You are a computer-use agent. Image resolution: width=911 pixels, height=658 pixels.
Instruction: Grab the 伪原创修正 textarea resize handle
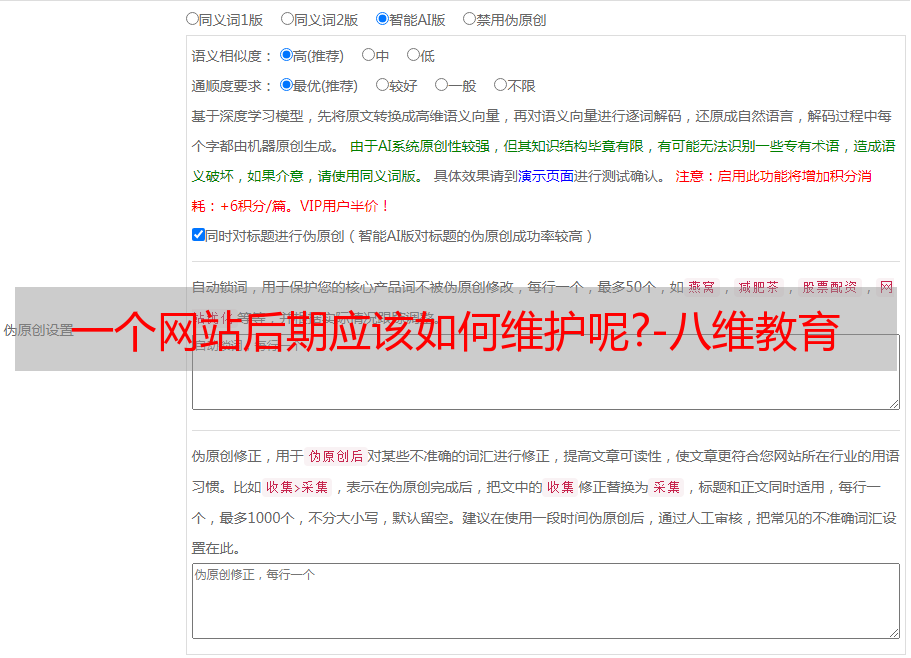(894, 633)
